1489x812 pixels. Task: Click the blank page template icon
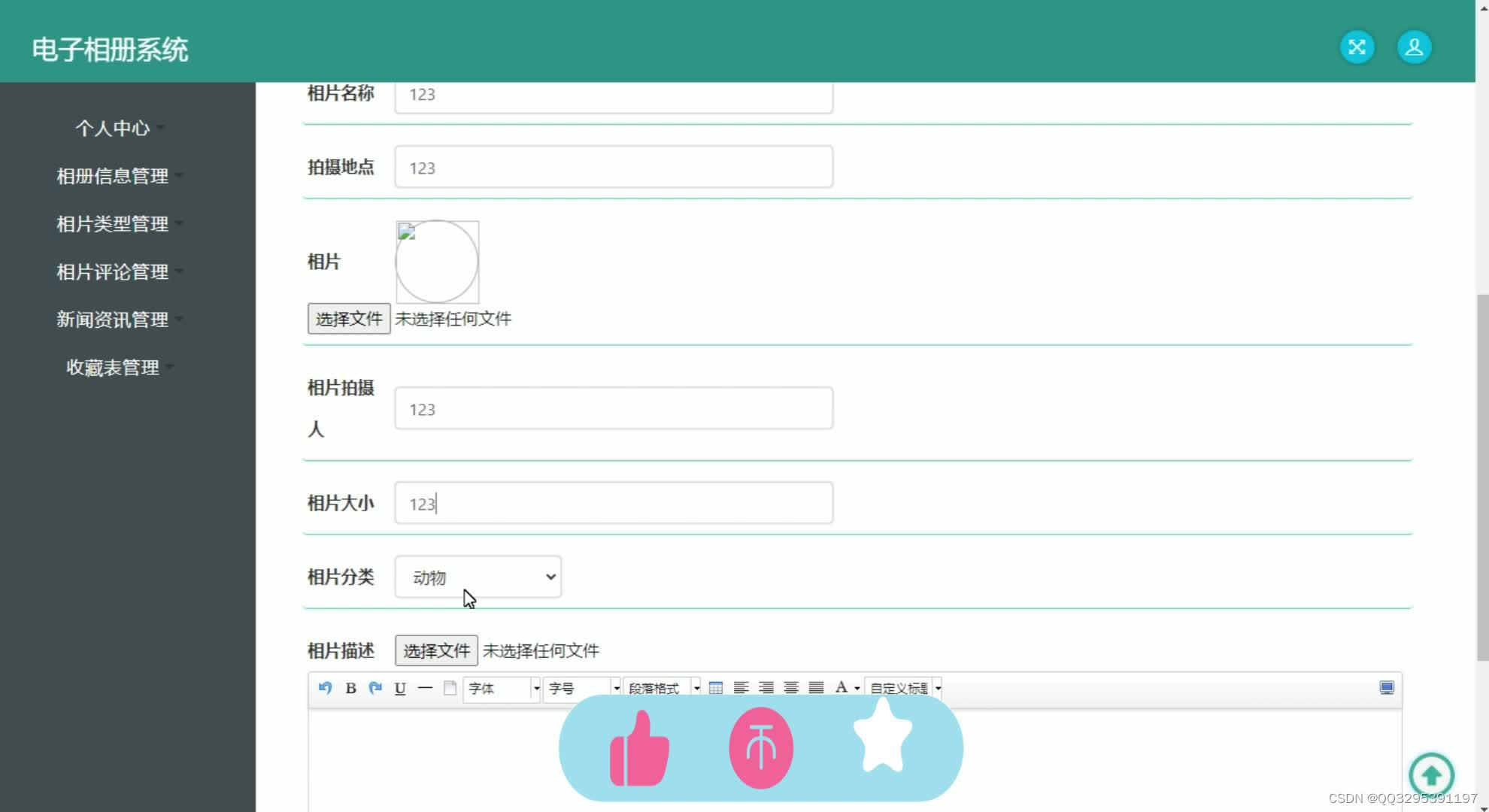(450, 688)
